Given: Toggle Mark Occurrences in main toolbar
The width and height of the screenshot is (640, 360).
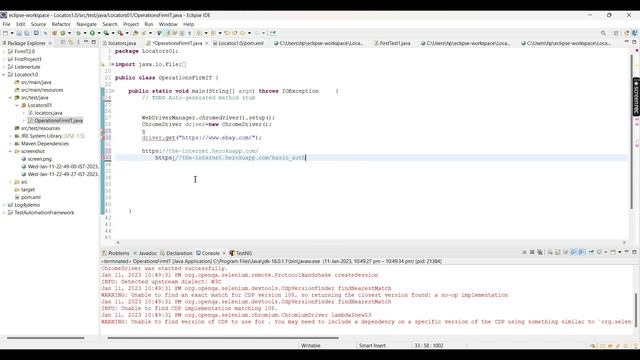Looking at the screenshot, I should click(167, 33).
